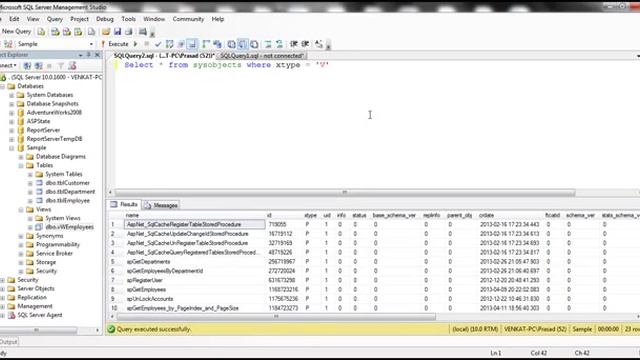Select SQL Server Agent node
This screenshot has height=360, width=640.
(40, 316)
